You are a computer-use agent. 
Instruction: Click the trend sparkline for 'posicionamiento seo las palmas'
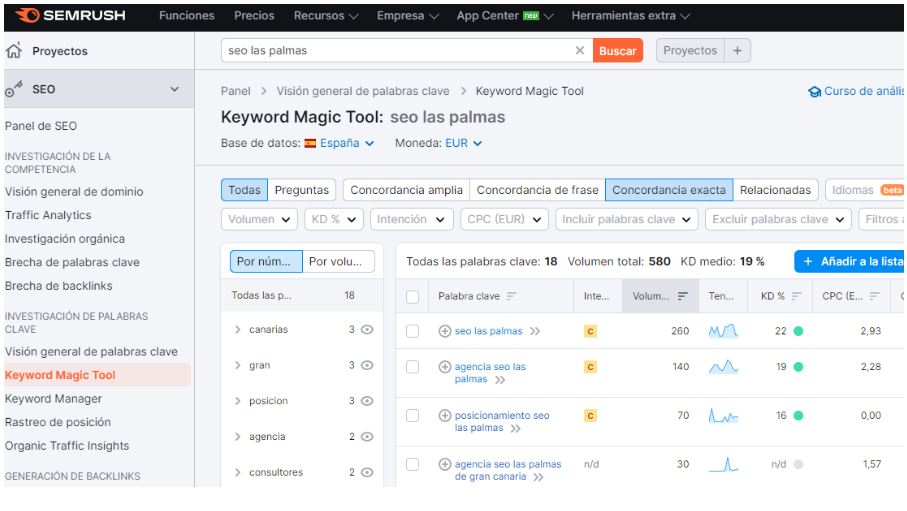723,415
